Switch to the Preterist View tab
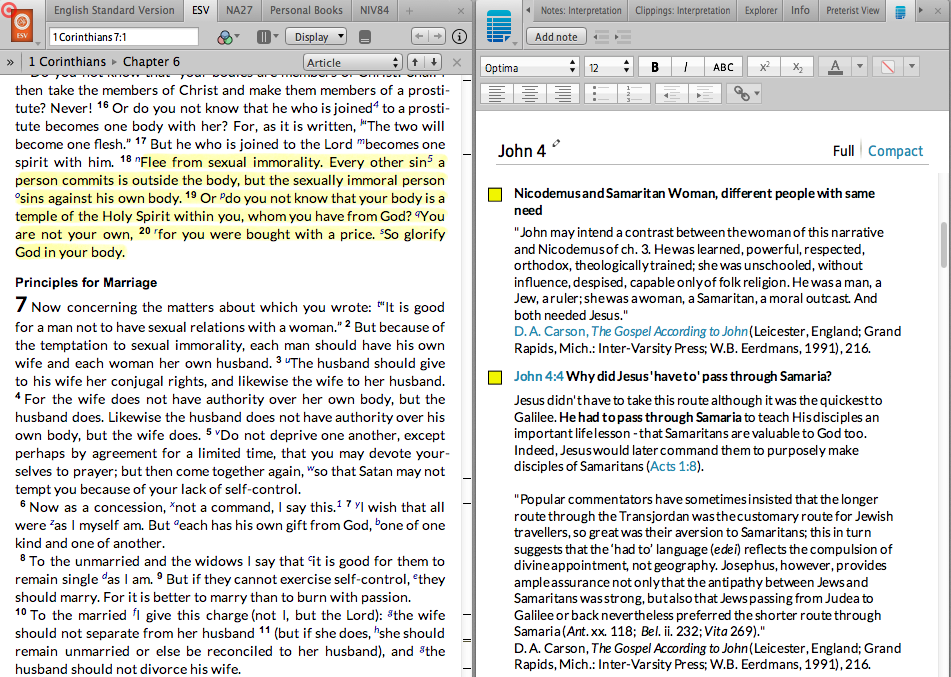 tap(852, 10)
